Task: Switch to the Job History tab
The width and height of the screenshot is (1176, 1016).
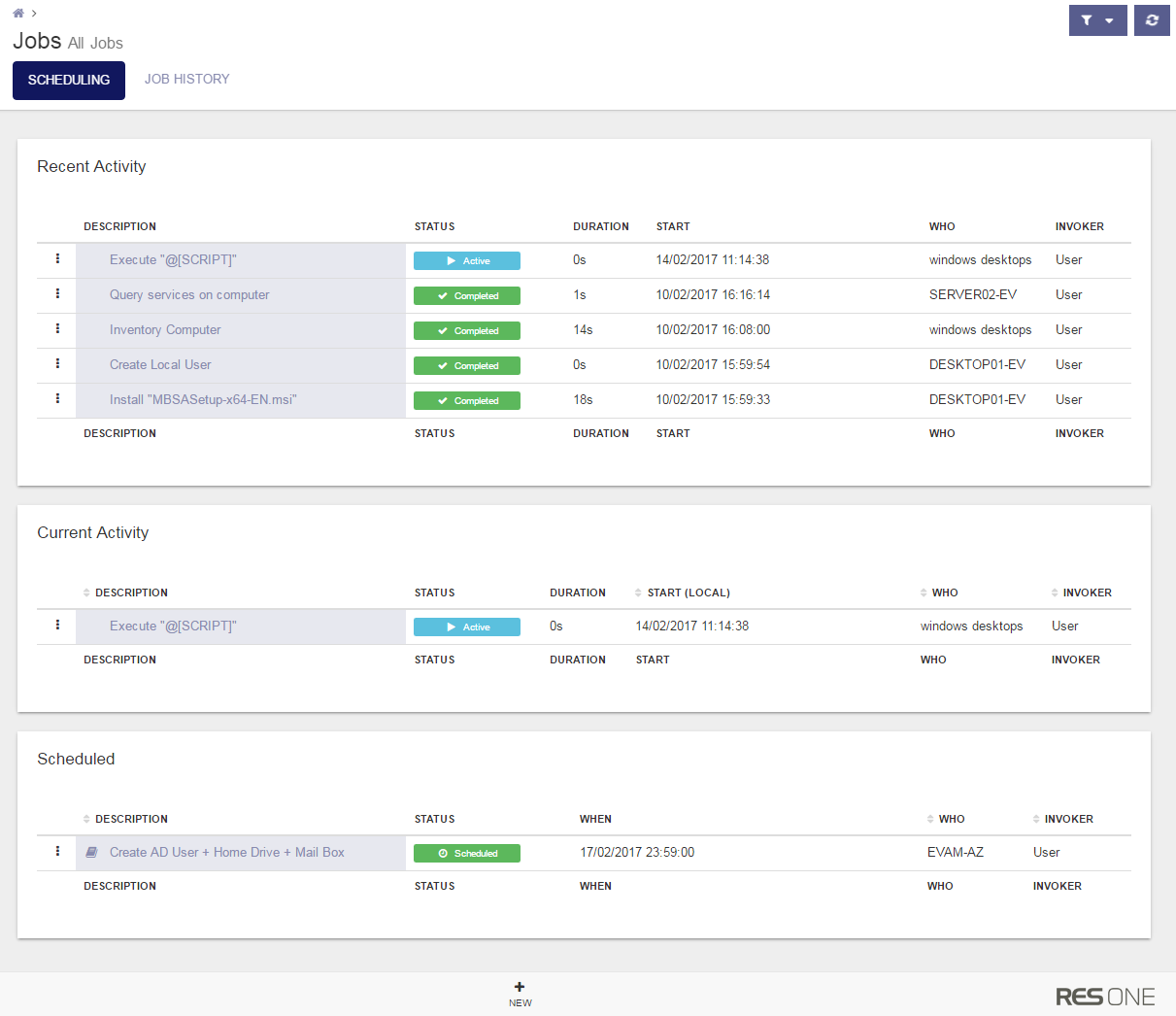Action: 186,79
